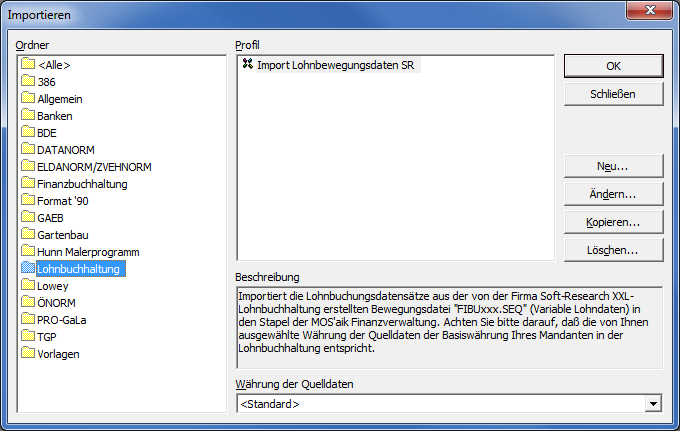Click the ELDANORM/ZVEHNORM folder icon
The image size is (680, 431).
[x=28, y=166]
